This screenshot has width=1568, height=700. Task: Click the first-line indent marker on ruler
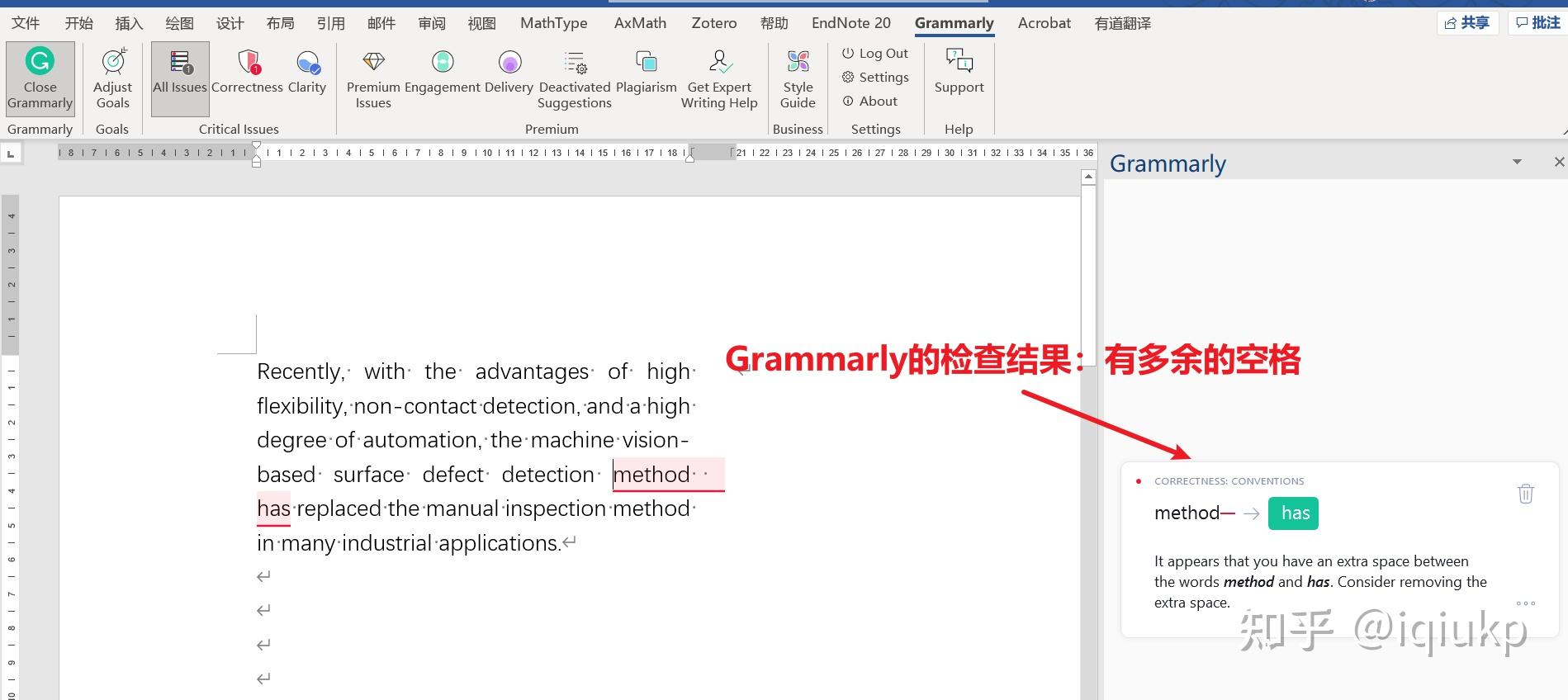point(257,145)
